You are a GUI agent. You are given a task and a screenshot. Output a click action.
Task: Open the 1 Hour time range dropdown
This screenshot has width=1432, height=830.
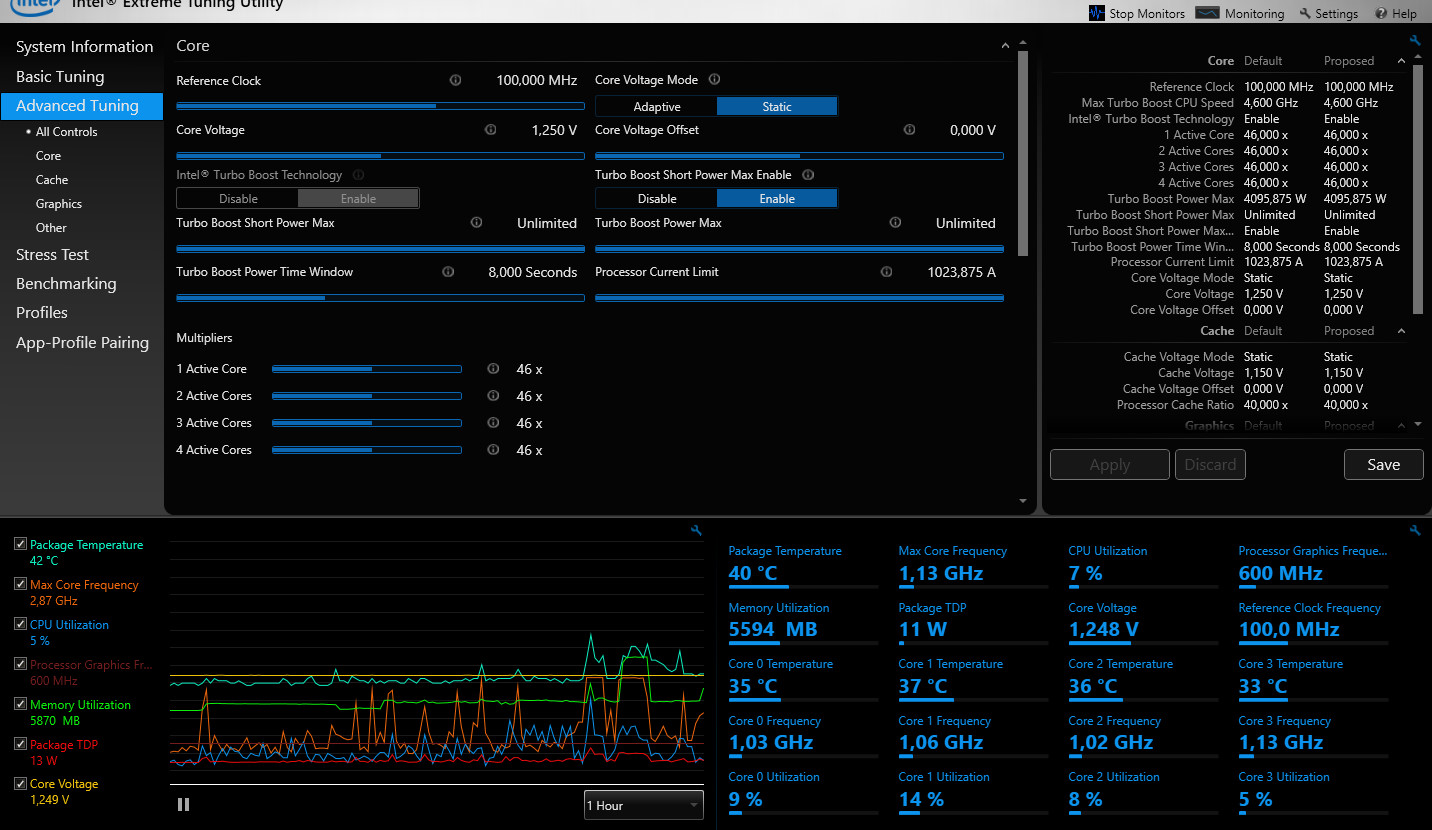(644, 805)
